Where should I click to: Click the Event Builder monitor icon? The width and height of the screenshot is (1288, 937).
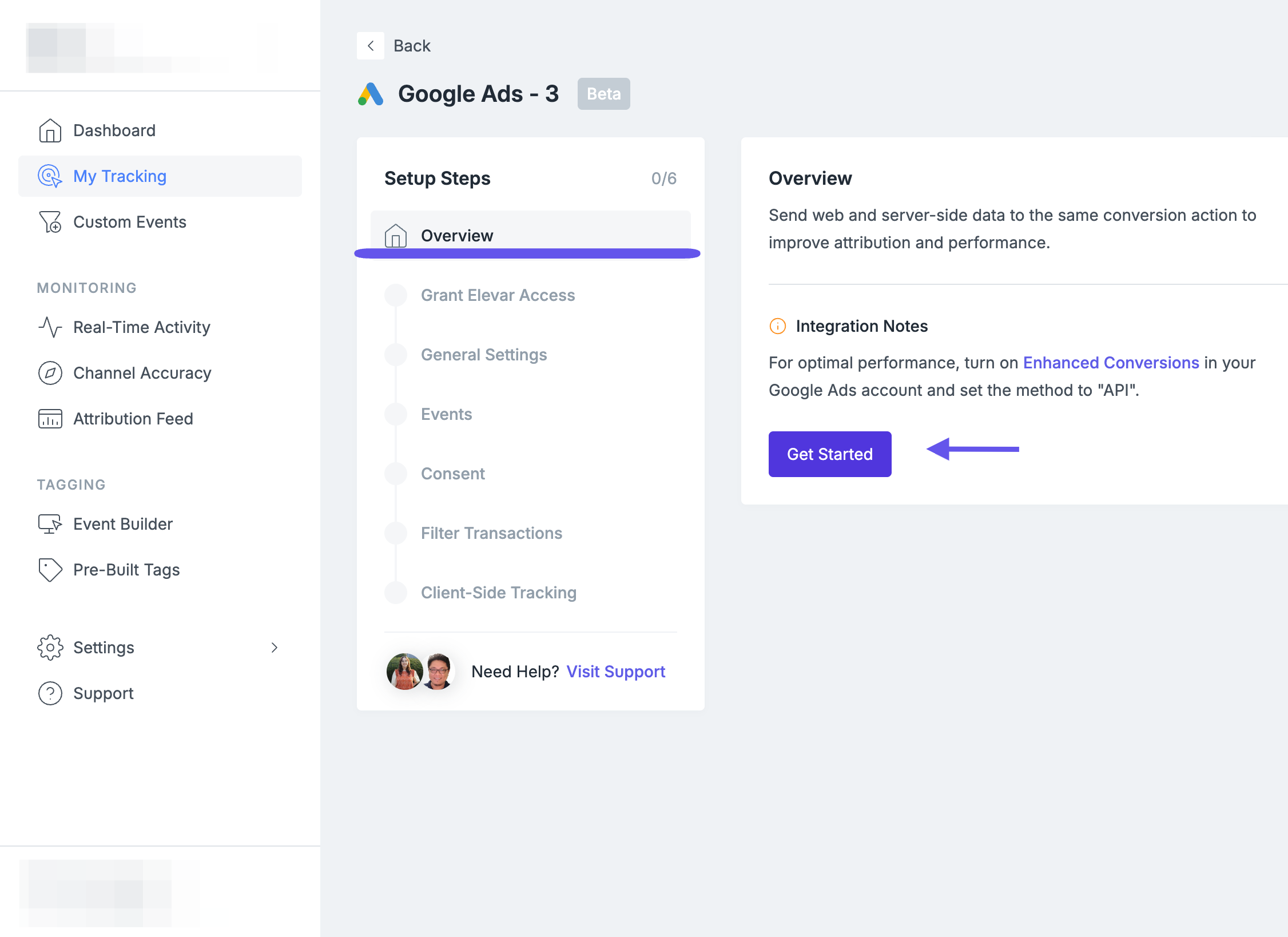click(x=50, y=524)
